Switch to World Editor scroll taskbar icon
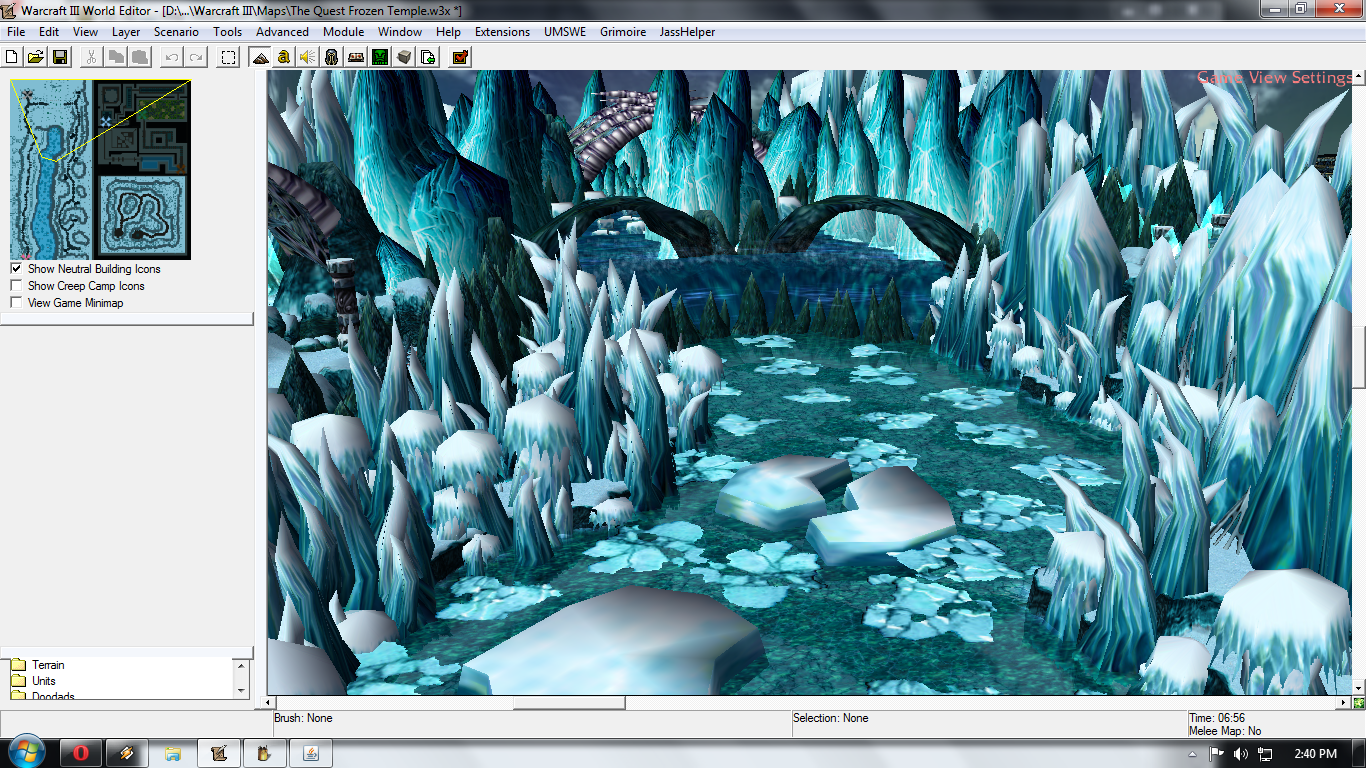This screenshot has height=768, width=1366. 219,753
